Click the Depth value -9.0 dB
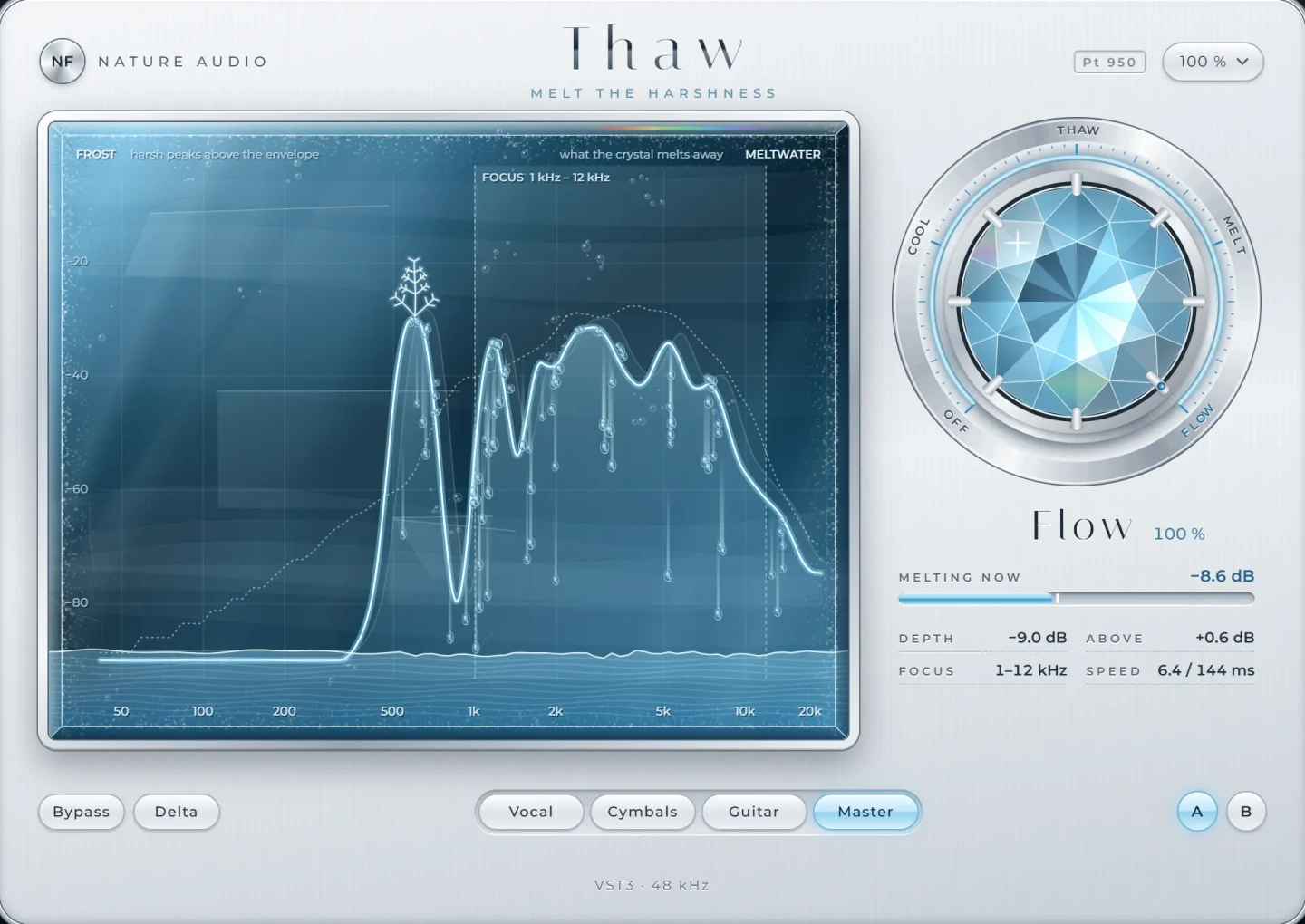The height and width of the screenshot is (924, 1305). tap(1038, 638)
